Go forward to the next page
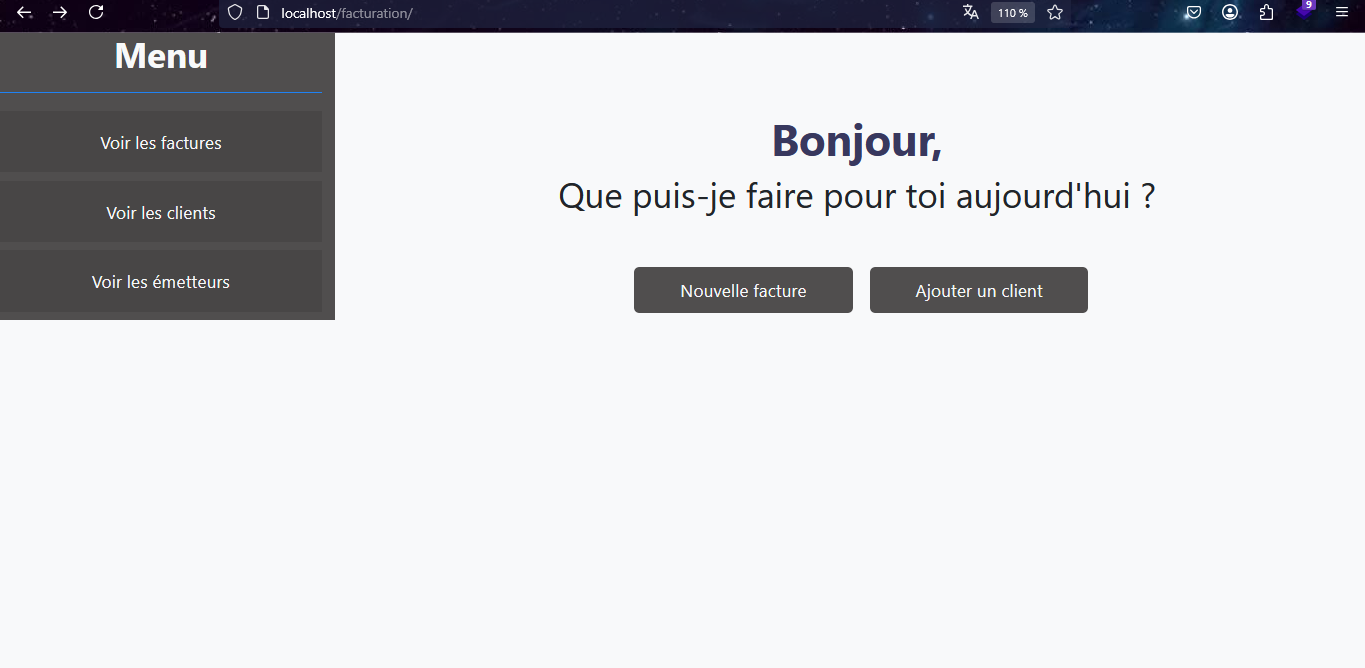Viewport: 1365px width, 668px height. pyautogui.click(x=60, y=13)
